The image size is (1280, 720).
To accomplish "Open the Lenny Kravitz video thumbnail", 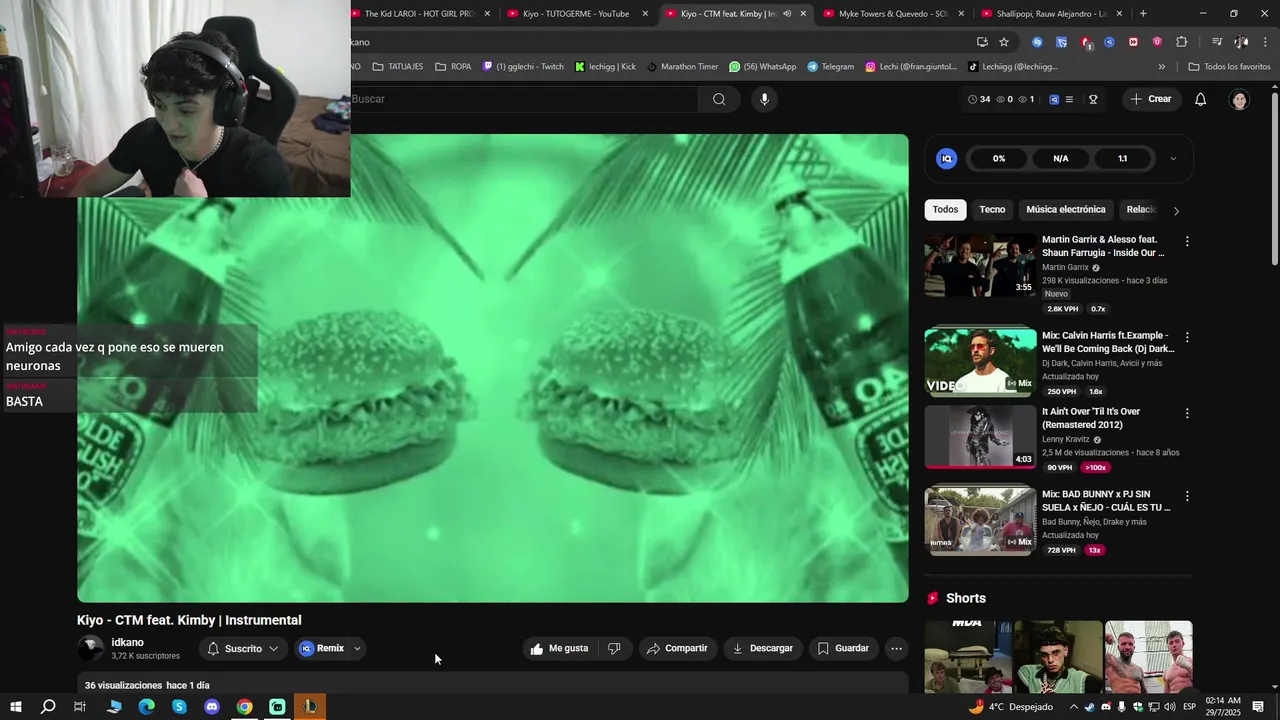I will [980, 437].
